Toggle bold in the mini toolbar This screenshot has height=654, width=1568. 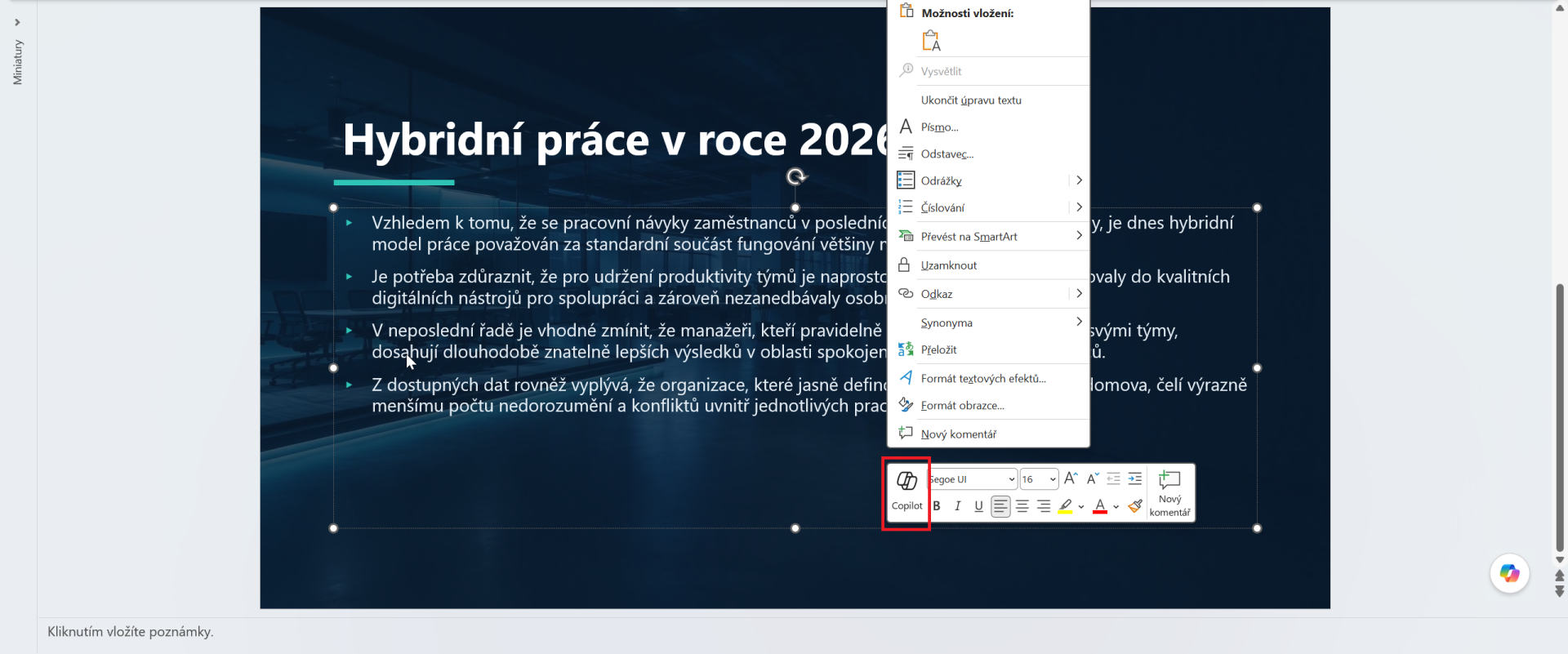pos(937,506)
